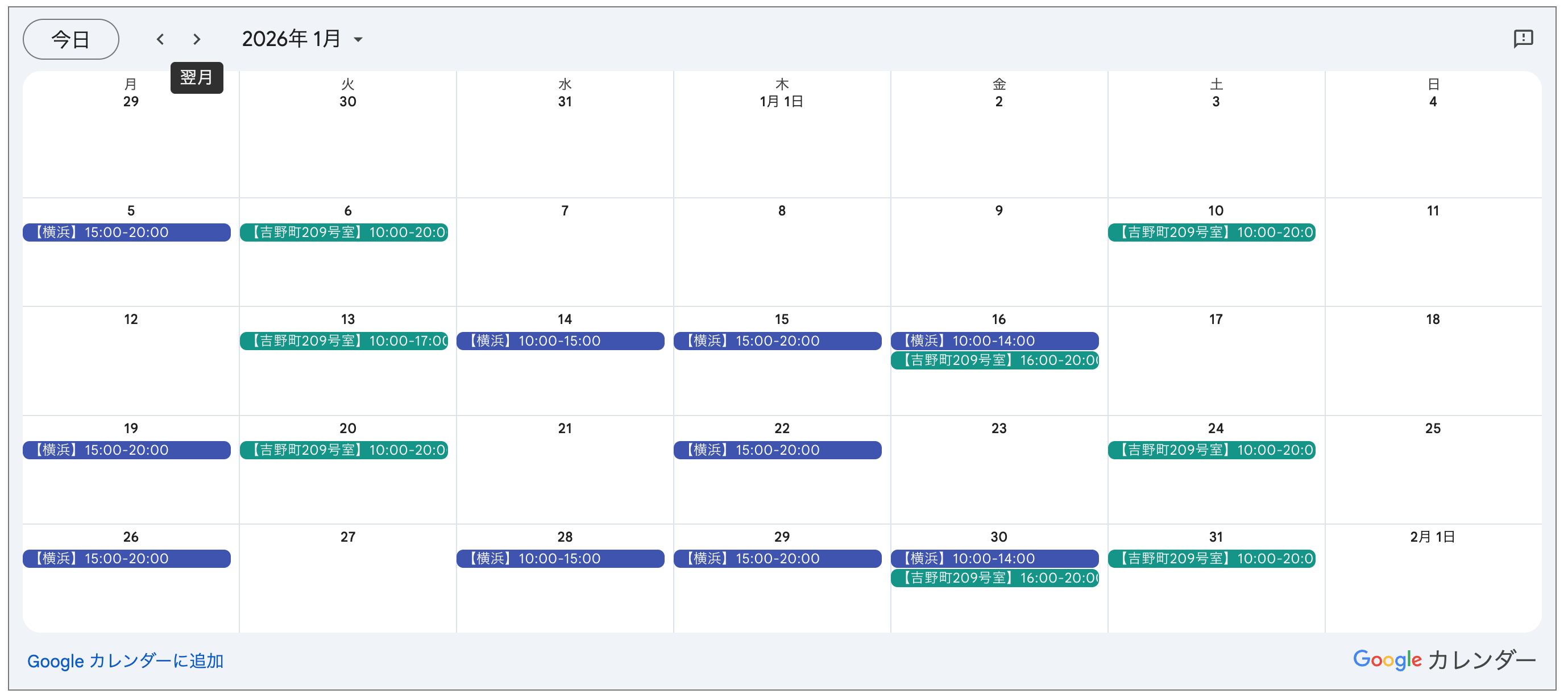Open the 2026年 1月 month dropdown
Screen dimensions: 1568x698
302,40
